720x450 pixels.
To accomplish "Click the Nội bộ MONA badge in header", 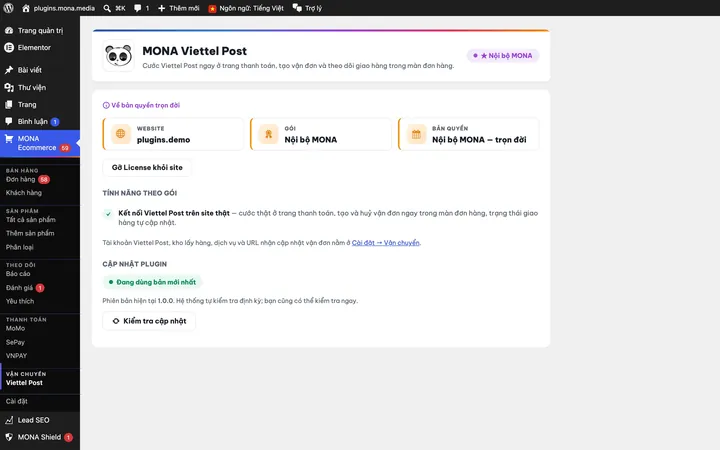I will (503, 56).
